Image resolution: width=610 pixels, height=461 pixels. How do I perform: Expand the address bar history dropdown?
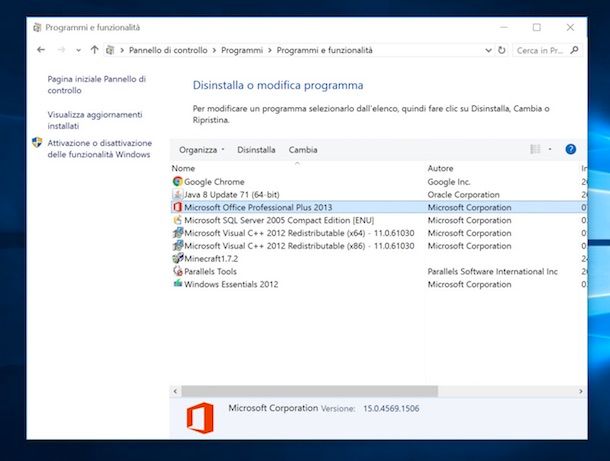tap(488, 50)
